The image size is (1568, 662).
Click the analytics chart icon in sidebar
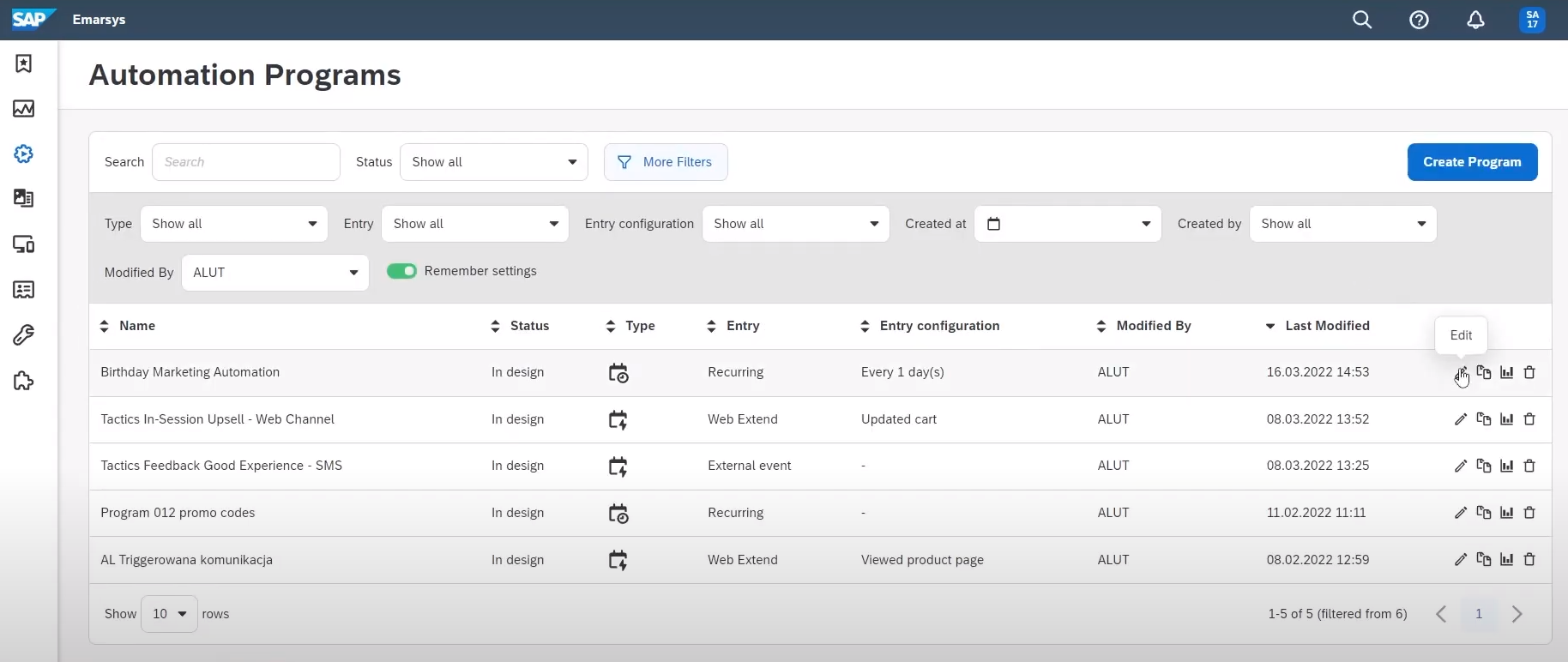point(24,109)
